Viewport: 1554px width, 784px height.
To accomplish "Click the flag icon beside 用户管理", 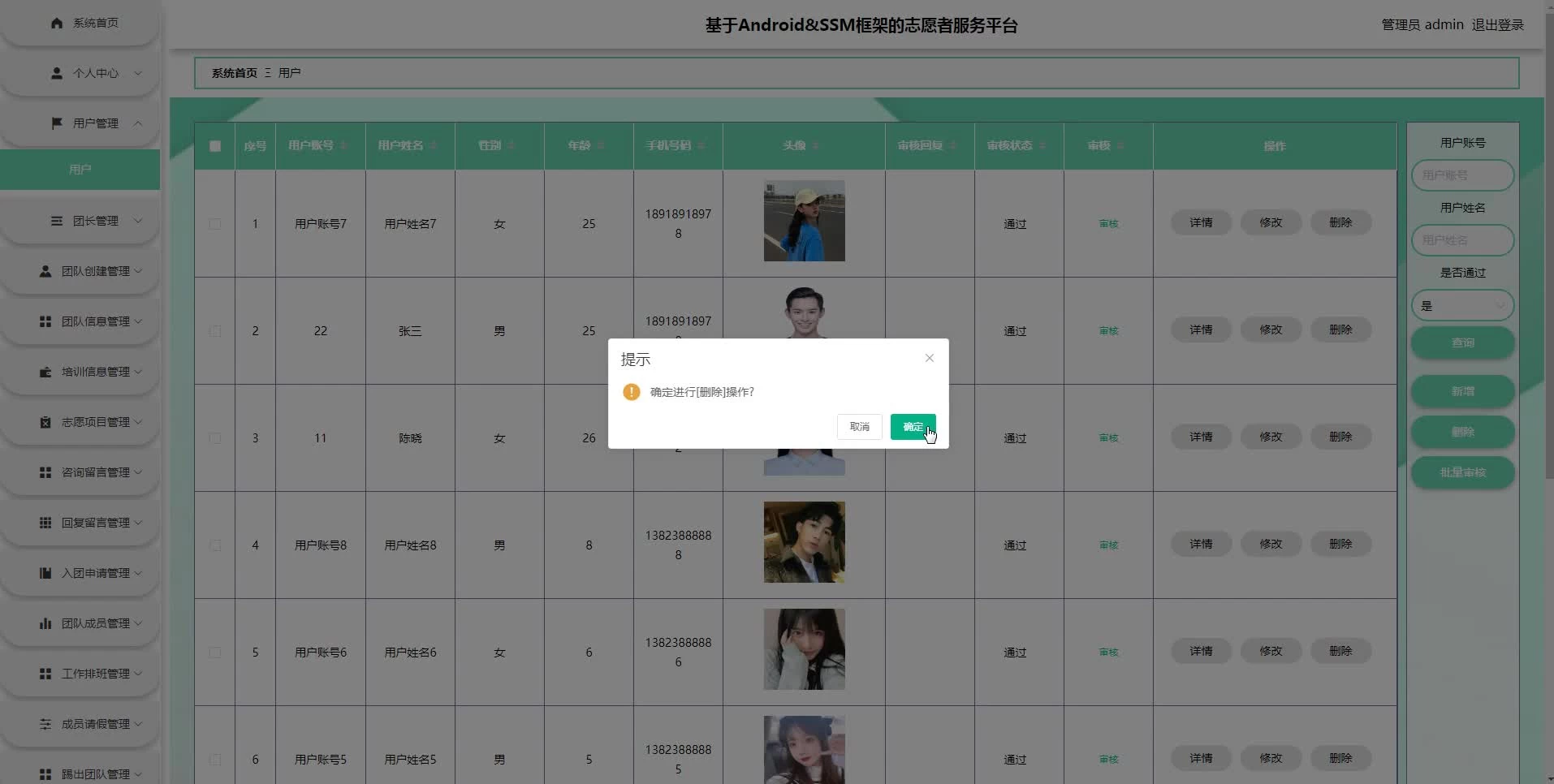I will pos(57,123).
